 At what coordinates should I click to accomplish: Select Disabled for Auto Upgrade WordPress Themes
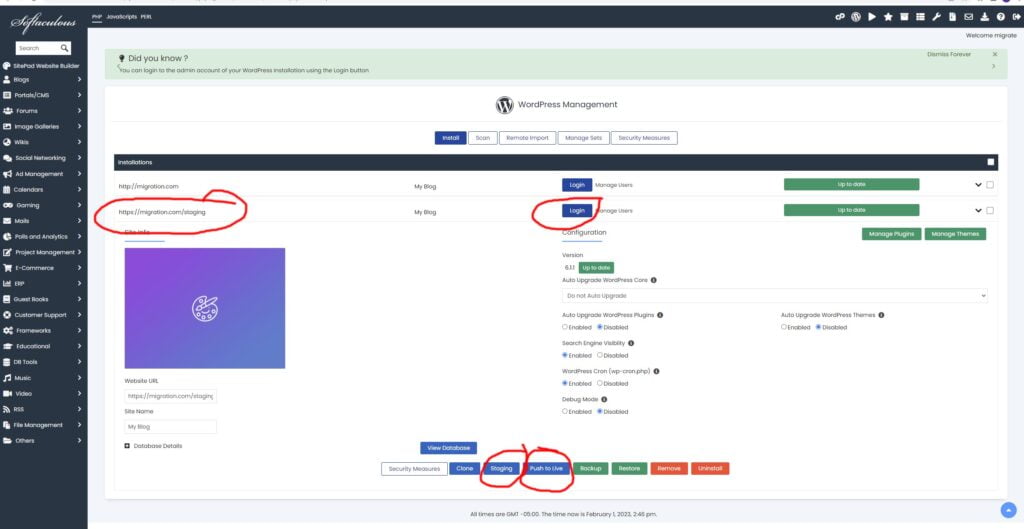[818, 327]
